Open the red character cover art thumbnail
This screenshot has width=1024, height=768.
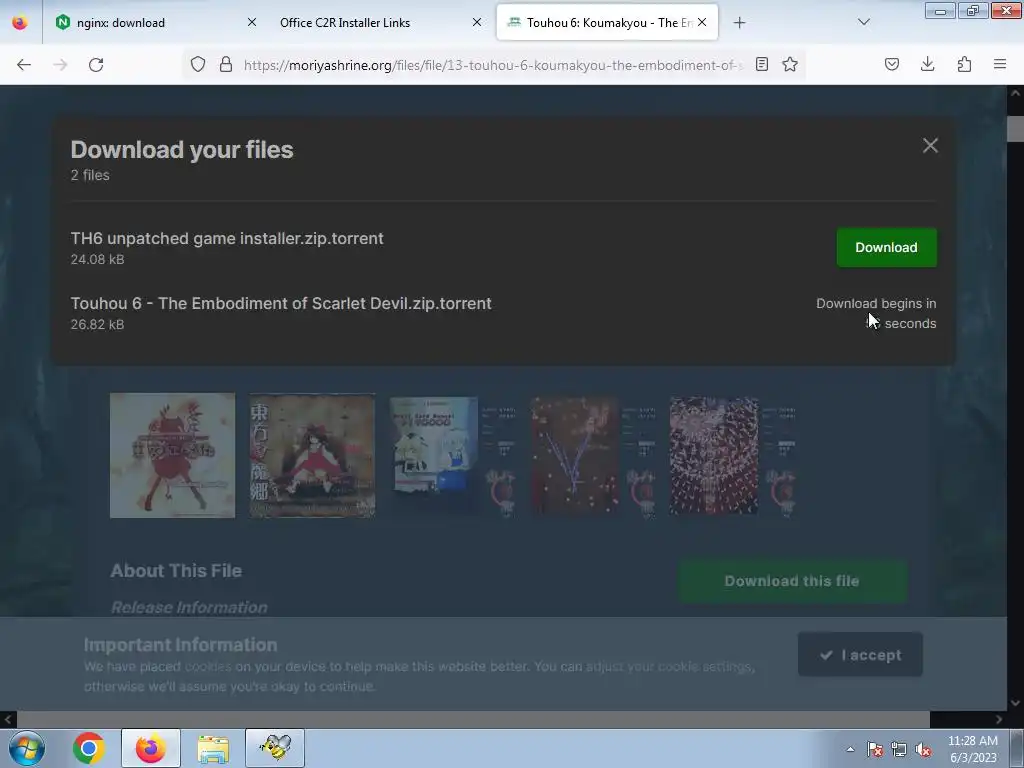(x=172, y=455)
